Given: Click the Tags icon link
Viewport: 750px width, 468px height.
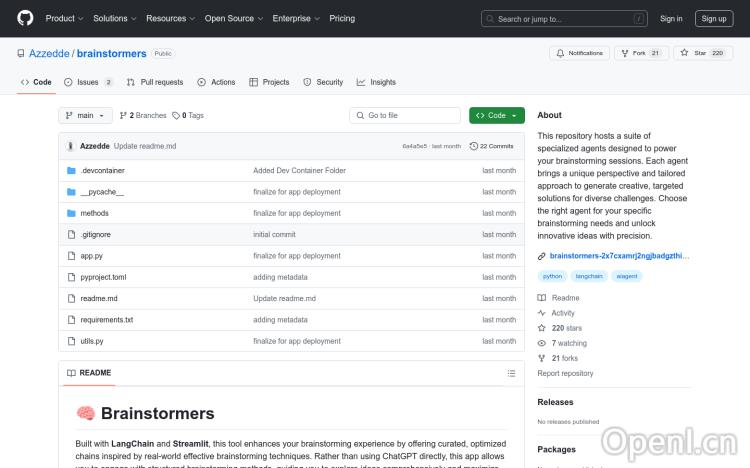Looking at the screenshot, I should click(x=188, y=116).
